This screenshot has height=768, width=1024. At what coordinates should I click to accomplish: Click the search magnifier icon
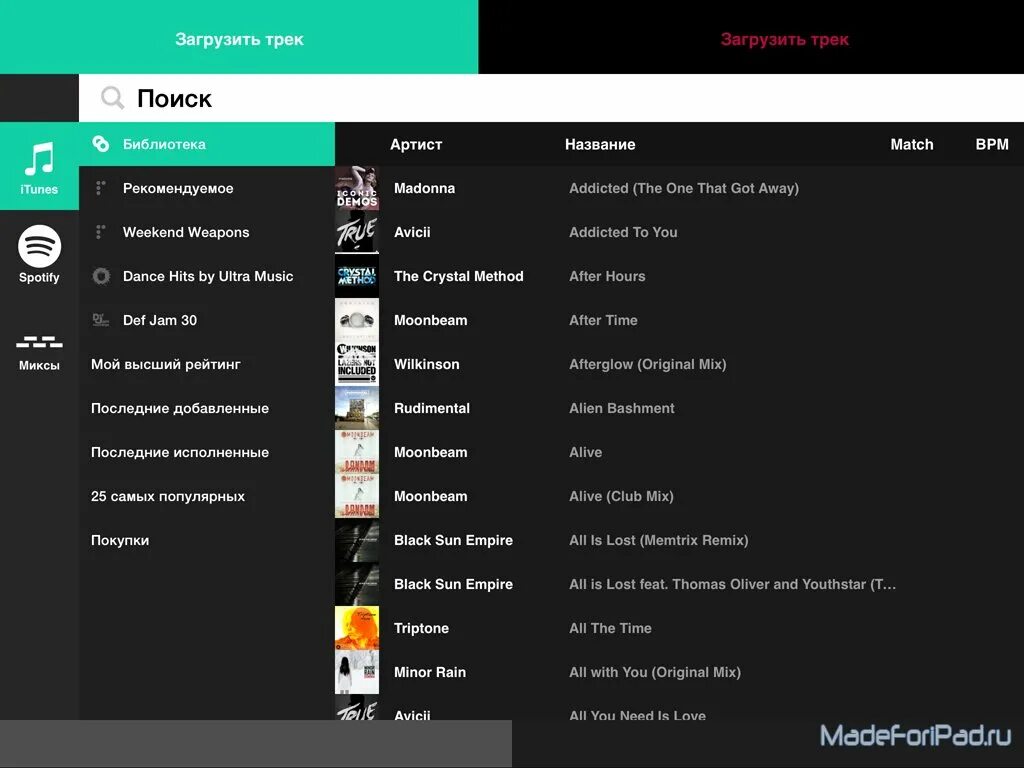click(112, 98)
